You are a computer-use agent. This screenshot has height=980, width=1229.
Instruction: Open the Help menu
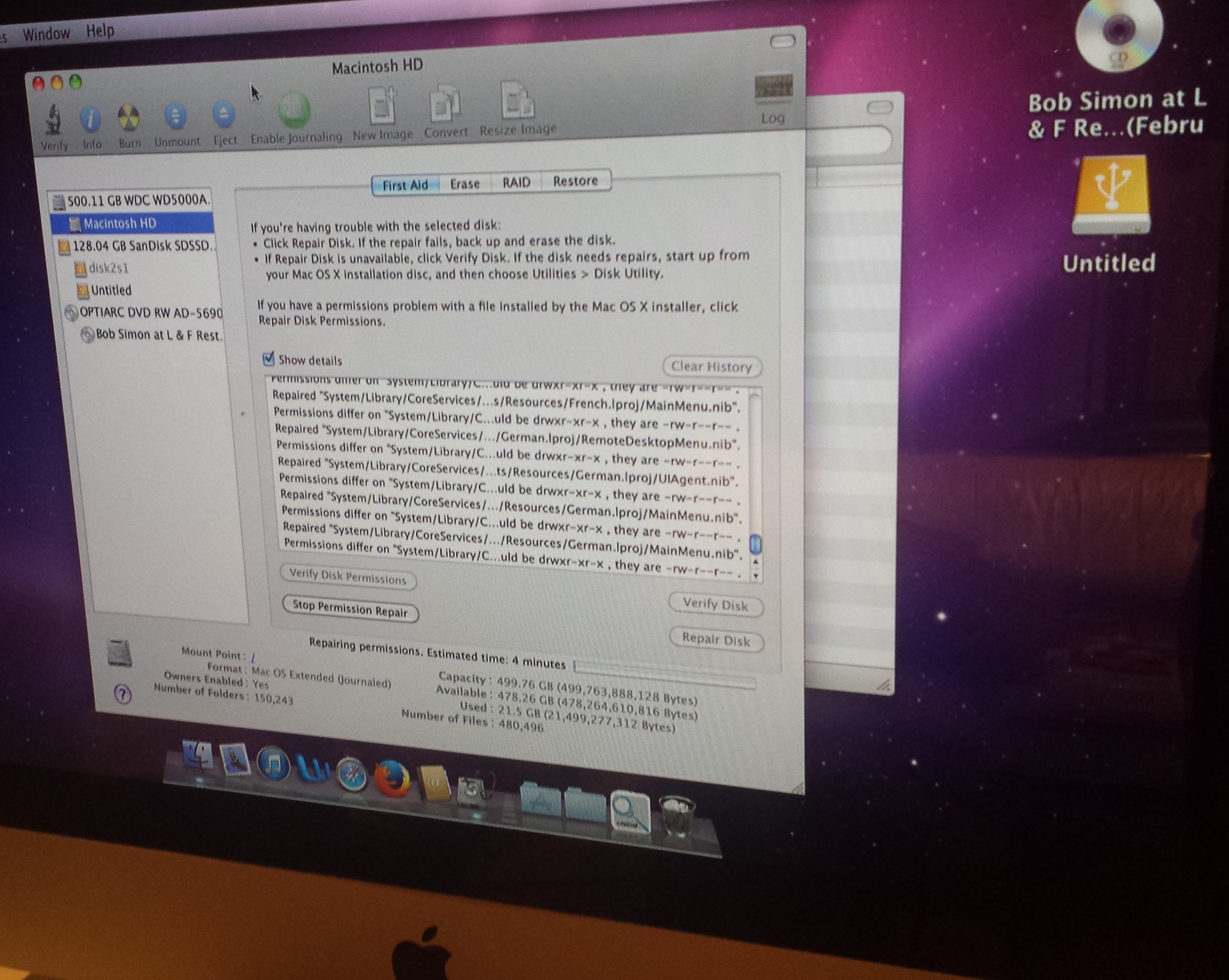(x=100, y=30)
